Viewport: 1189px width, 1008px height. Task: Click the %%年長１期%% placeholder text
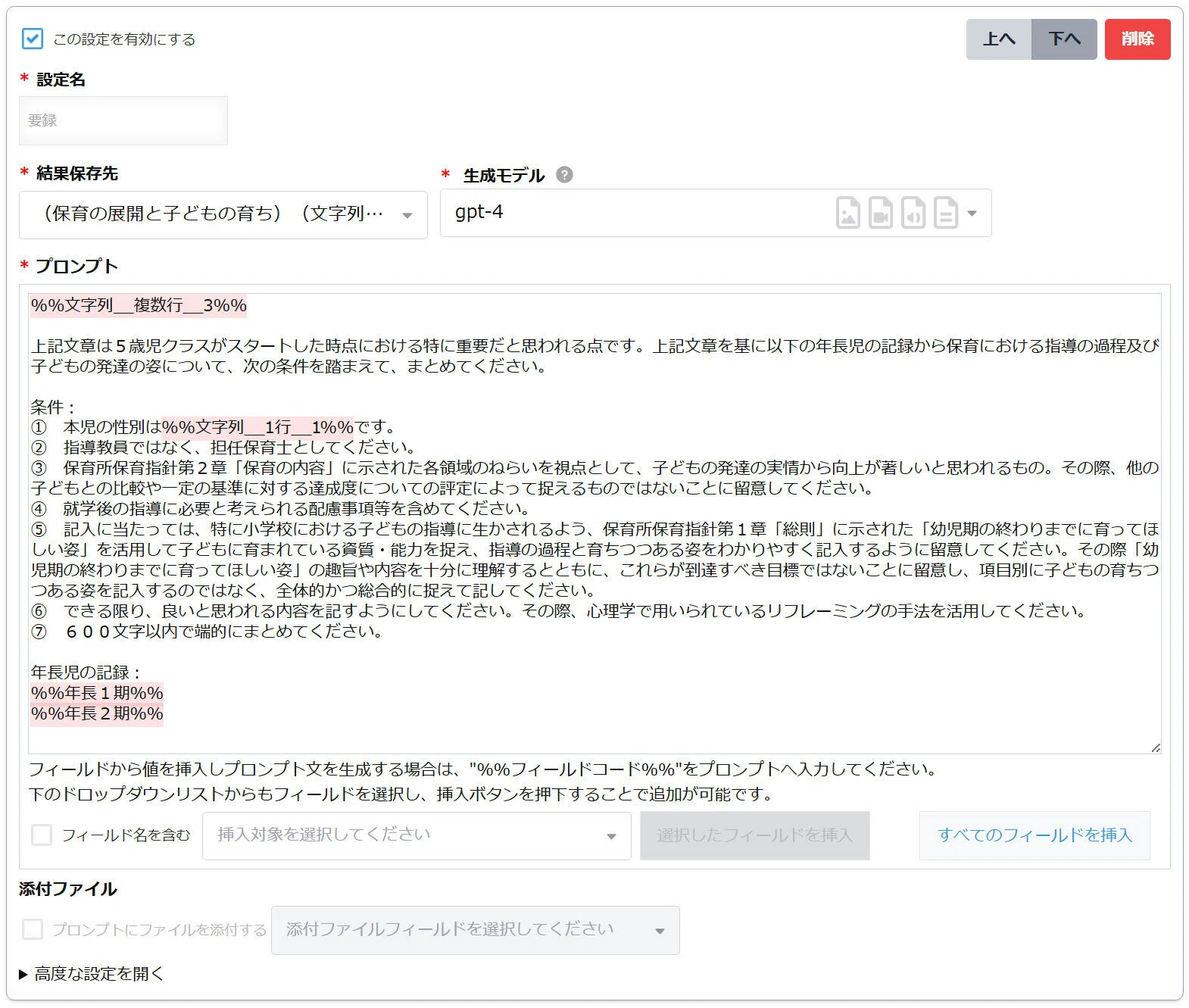click(x=97, y=693)
